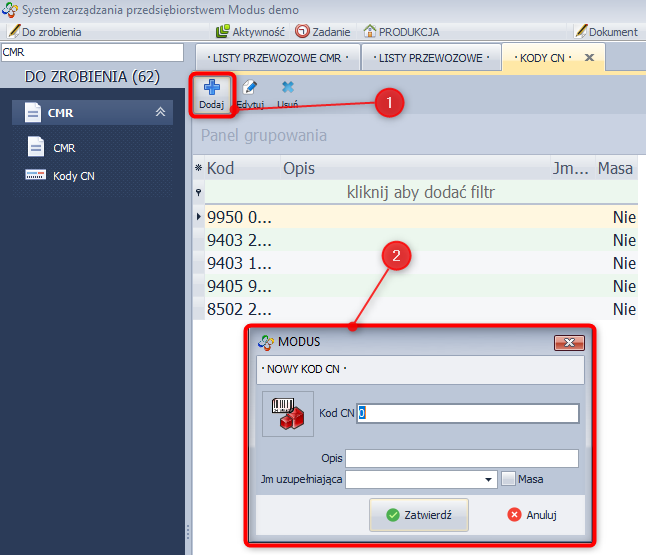Image resolution: width=646 pixels, height=555 pixels.
Task: Switch to LISTY PRZEWOZOWE tab
Action: (431, 58)
